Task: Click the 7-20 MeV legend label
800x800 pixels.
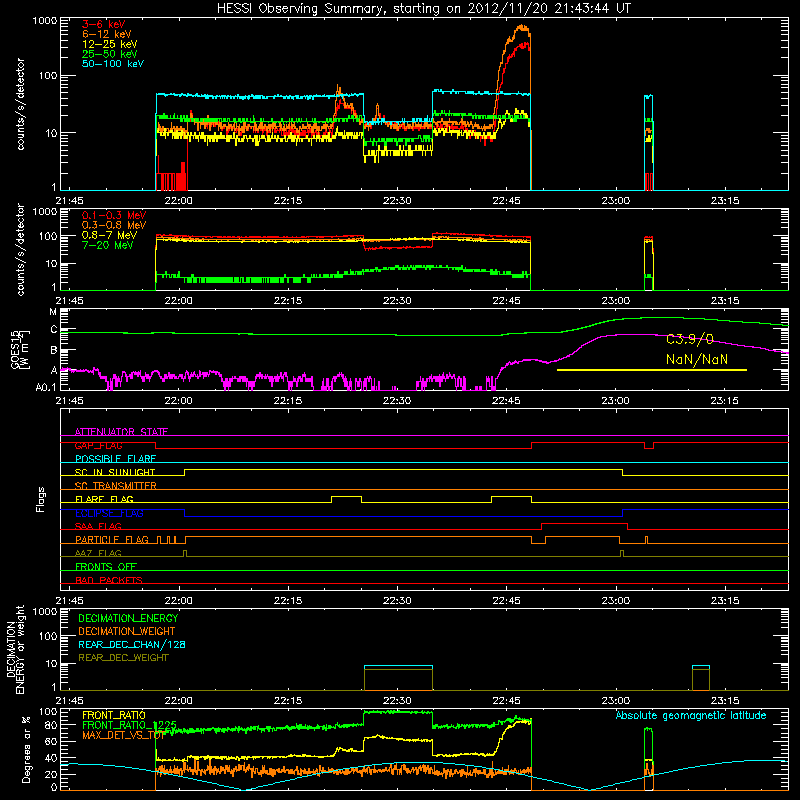Action: point(108,245)
